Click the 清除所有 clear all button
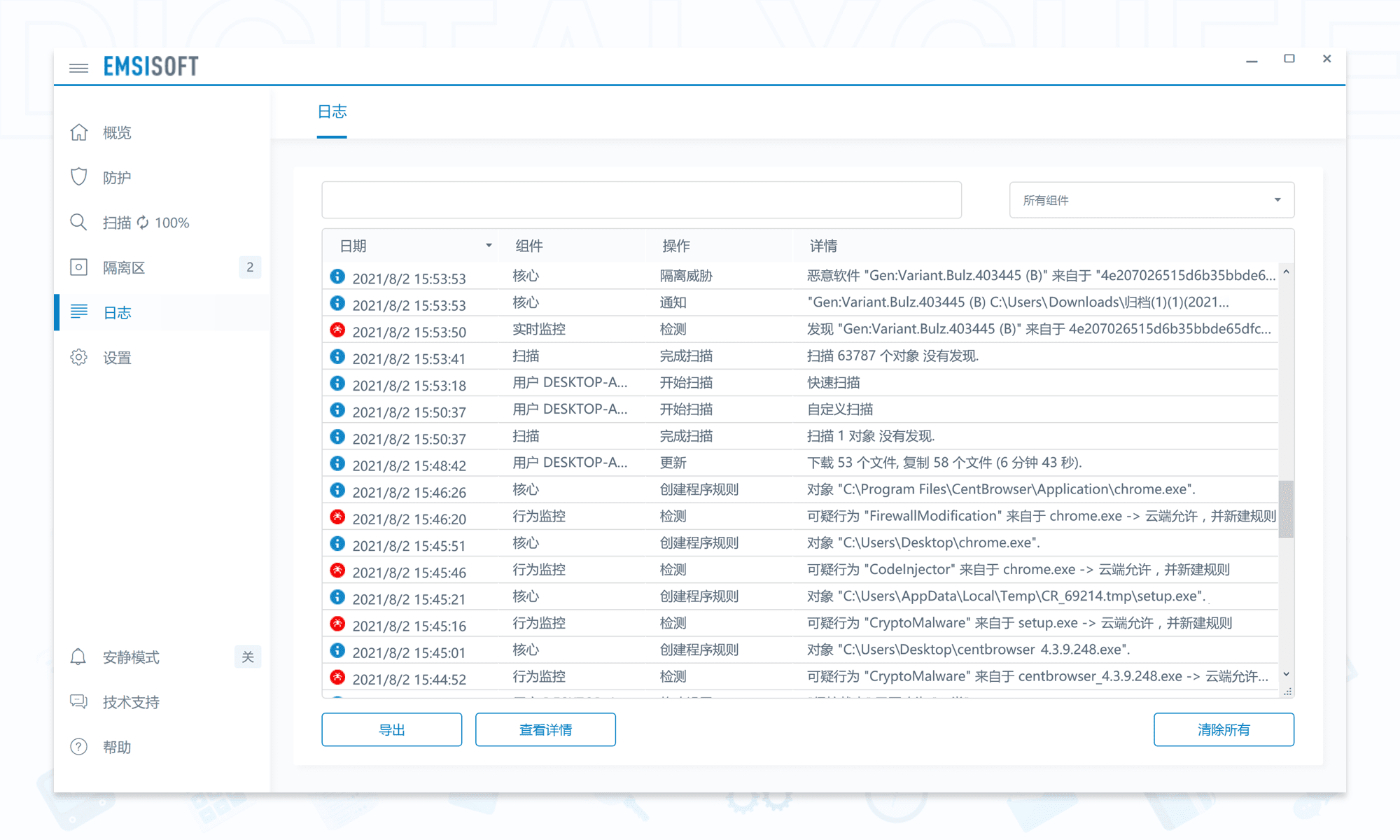1400x840 pixels. [1223, 729]
